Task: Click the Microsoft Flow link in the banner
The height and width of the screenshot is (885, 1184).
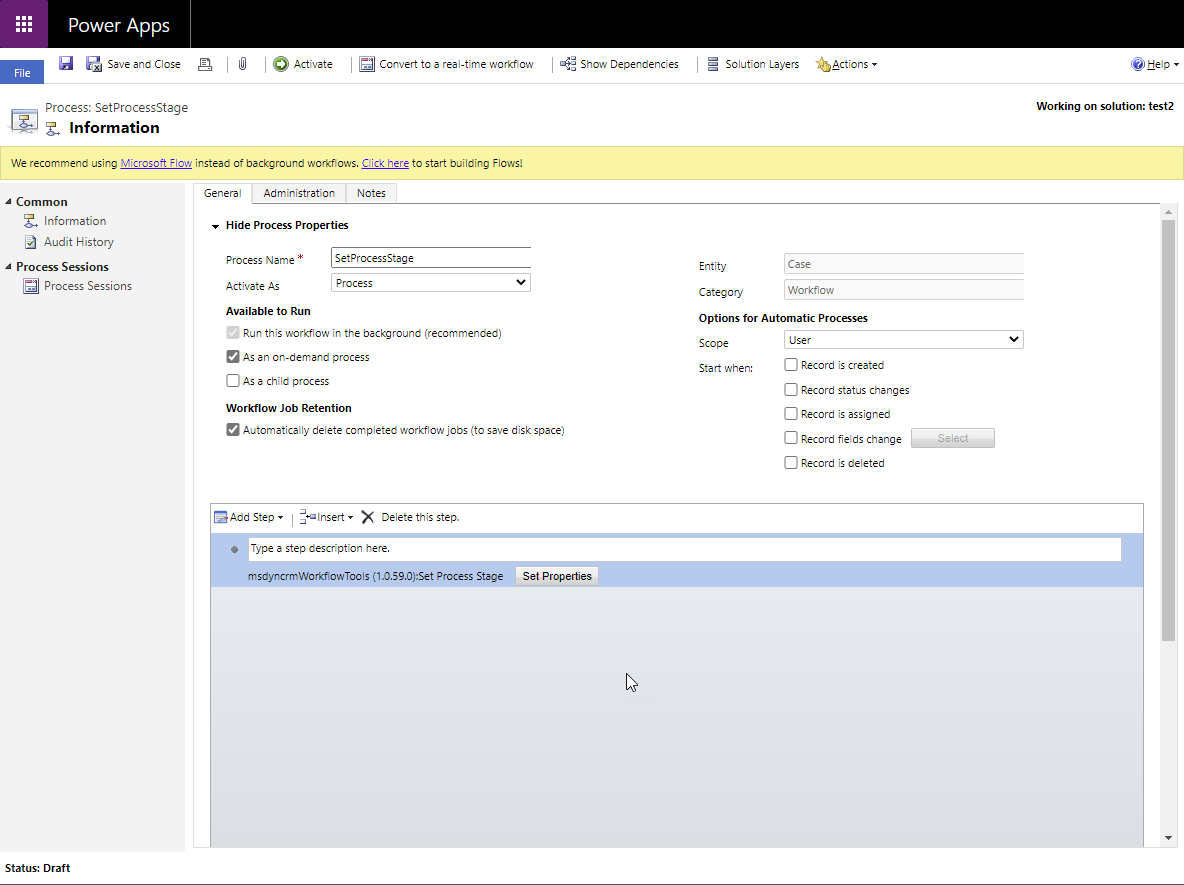Action: pyautogui.click(x=155, y=162)
